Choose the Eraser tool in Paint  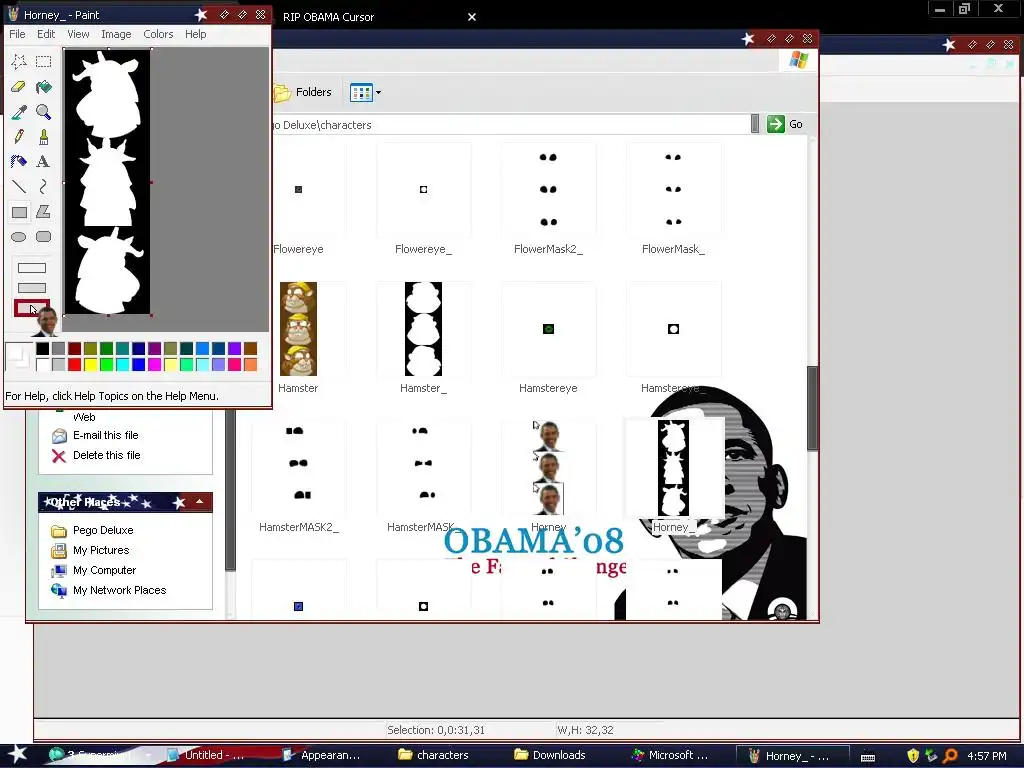click(x=19, y=86)
